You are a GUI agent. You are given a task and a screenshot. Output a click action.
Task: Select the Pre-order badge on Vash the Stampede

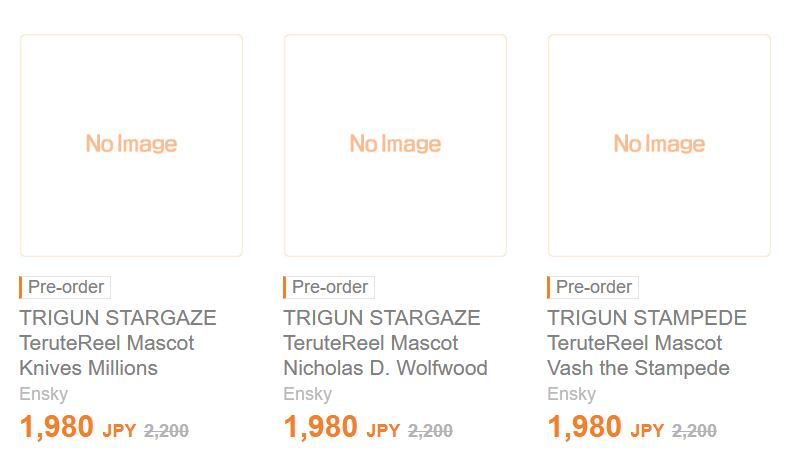pyautogui.click(x=593, y=287)
